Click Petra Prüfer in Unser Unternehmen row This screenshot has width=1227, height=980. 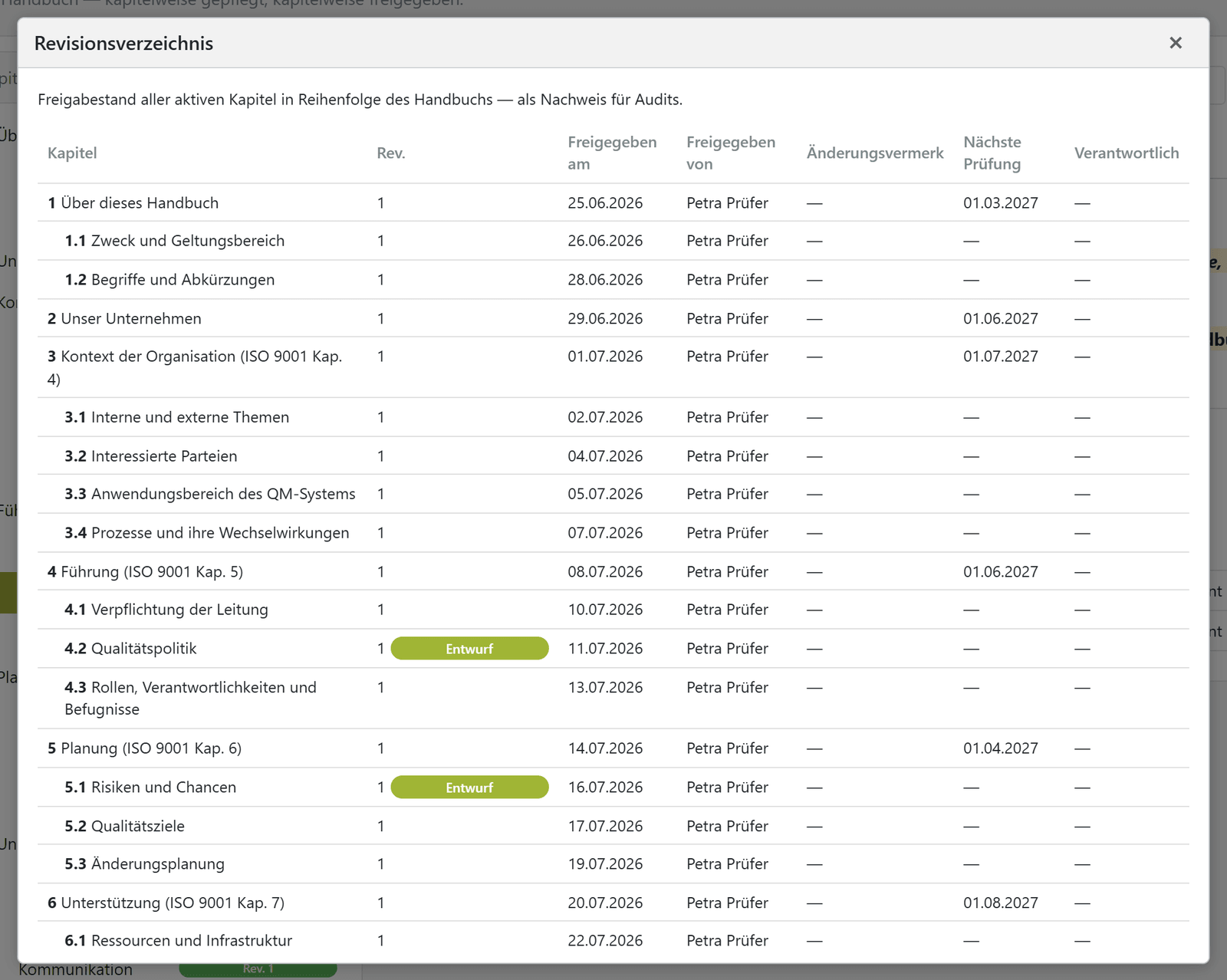[x=727, y=318]
